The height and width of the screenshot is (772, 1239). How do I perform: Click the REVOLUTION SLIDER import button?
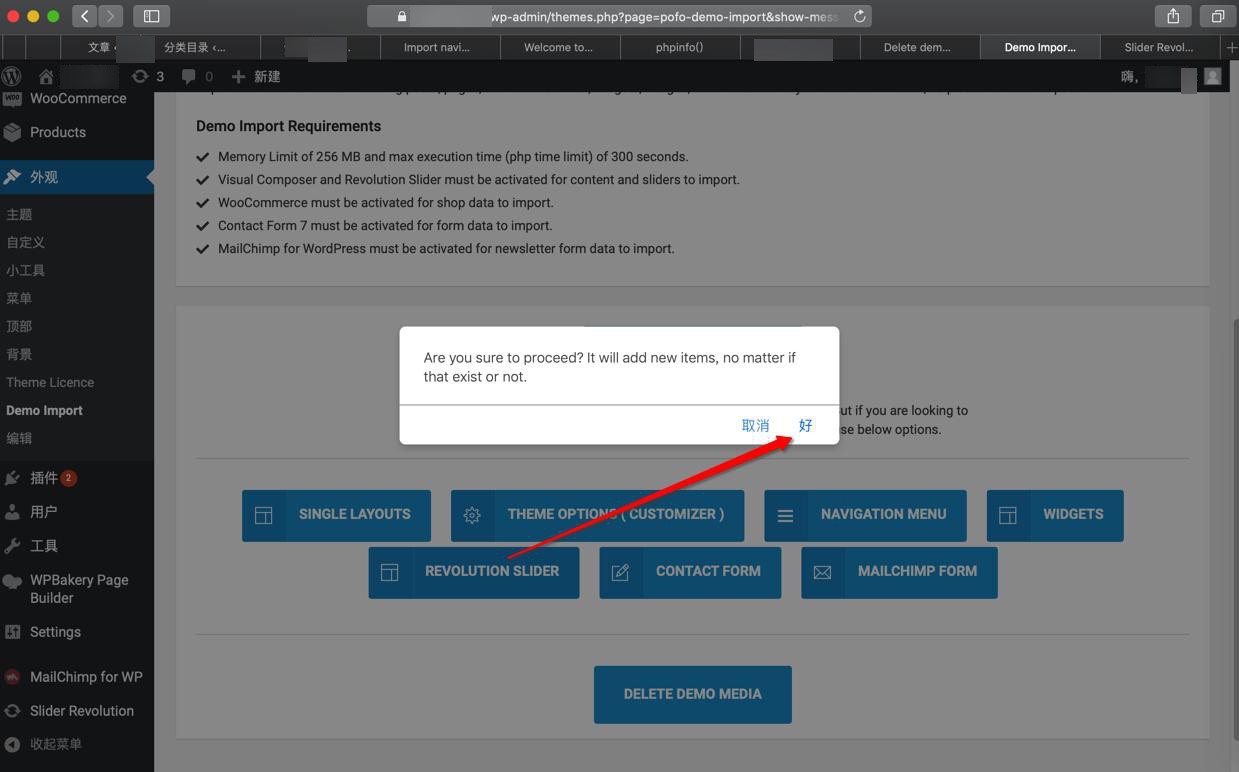(x=474, y=572)
